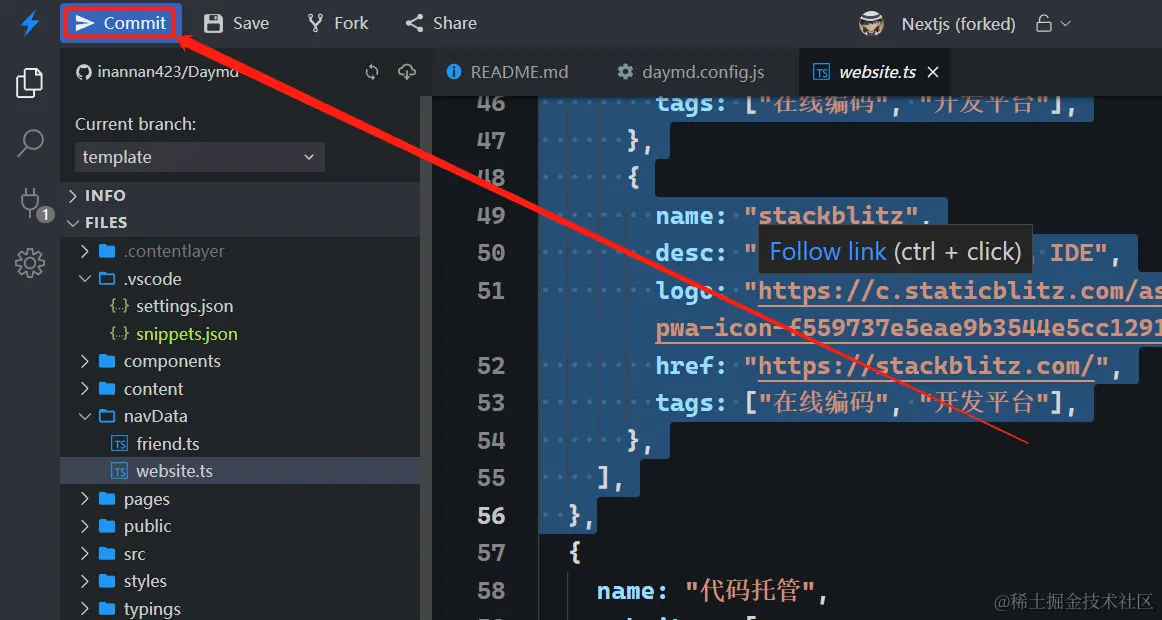Open the Search sidebar icon
Image resolution: width=1162 pixels, height=620 pixels.
coord(30,143)
